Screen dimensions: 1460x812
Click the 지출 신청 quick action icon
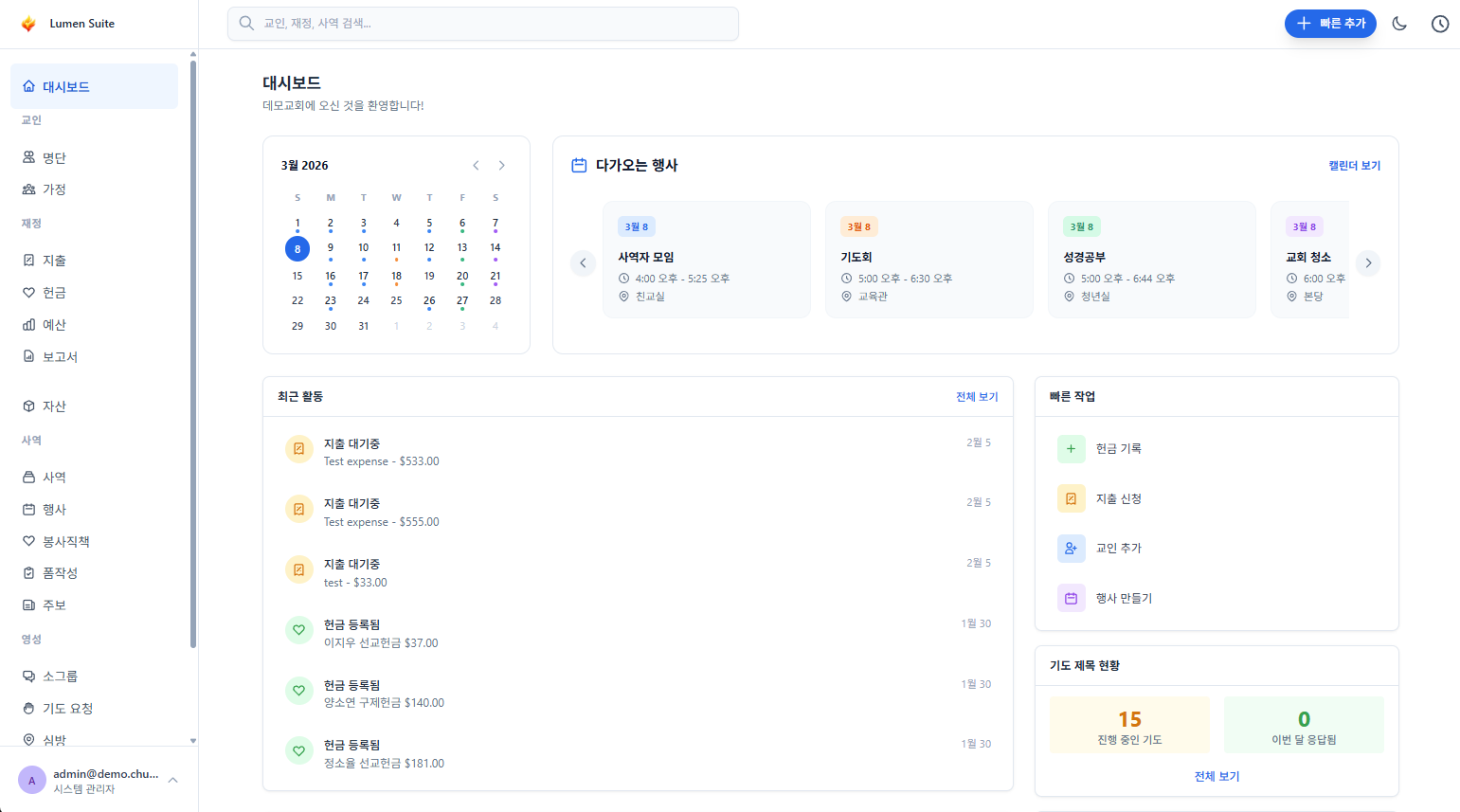pyautogui.click(x=1071, y=498)
